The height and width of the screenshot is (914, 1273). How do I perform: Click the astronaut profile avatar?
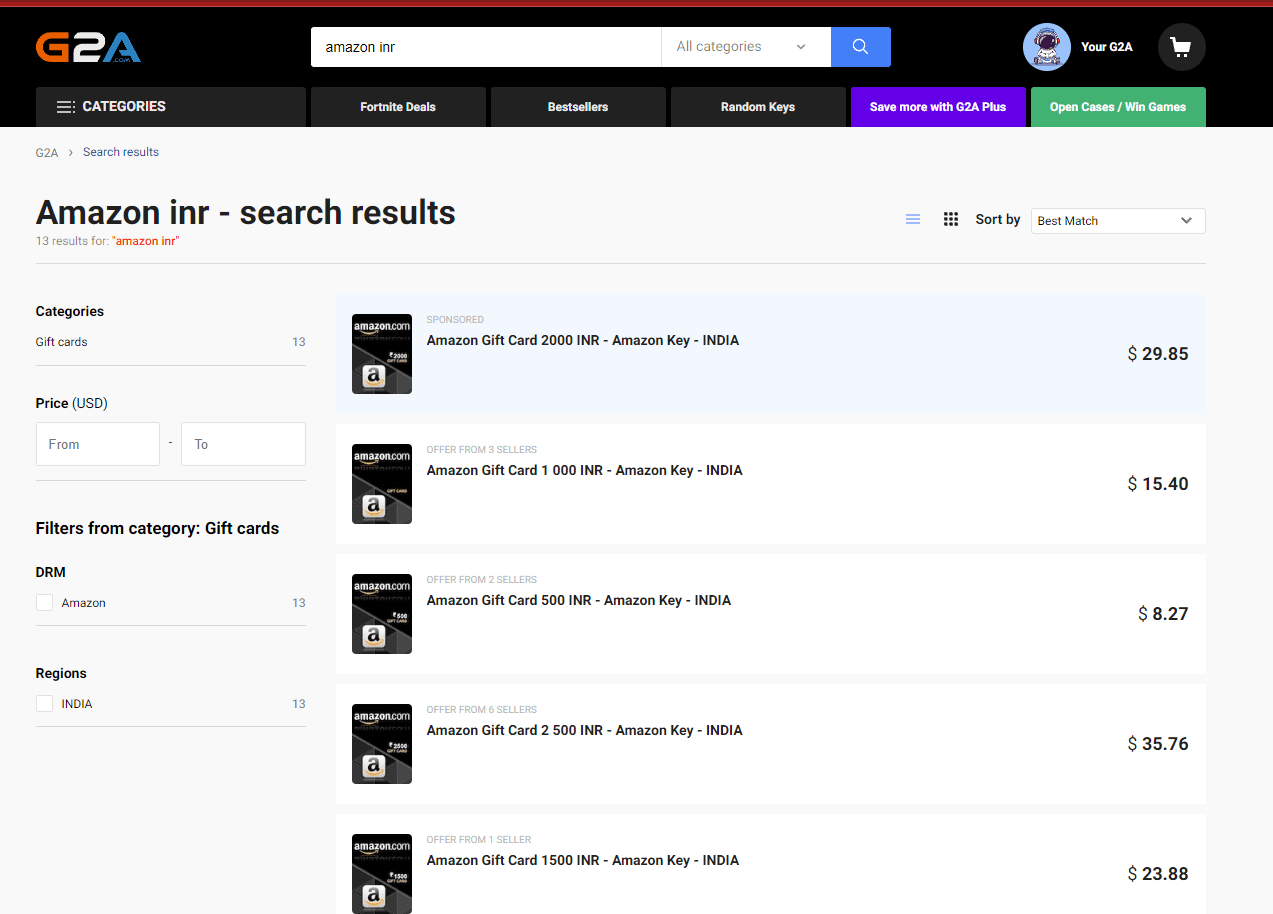click(1047, 47)
